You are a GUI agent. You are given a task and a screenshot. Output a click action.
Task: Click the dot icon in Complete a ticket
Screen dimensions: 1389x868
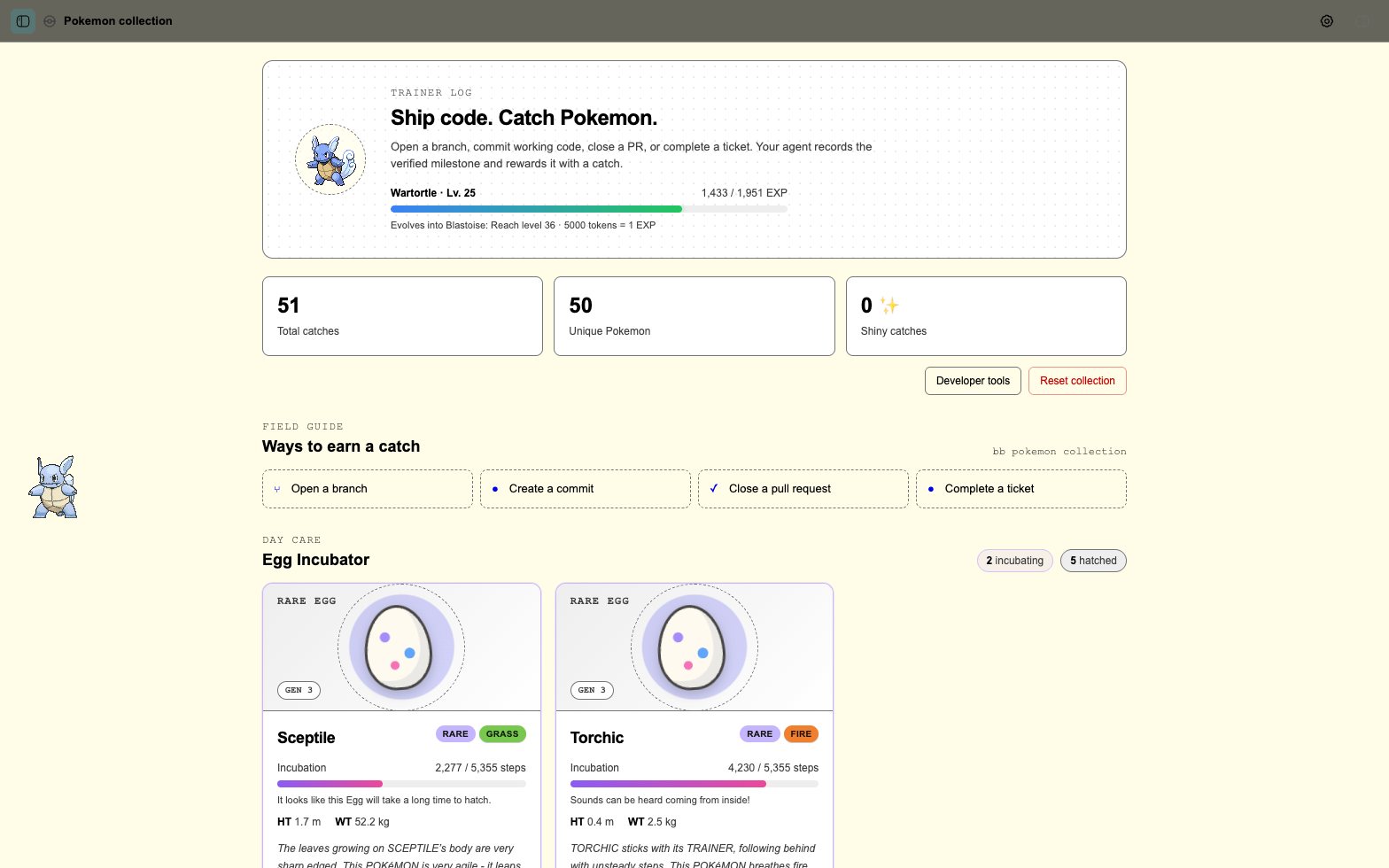(931, 489)
